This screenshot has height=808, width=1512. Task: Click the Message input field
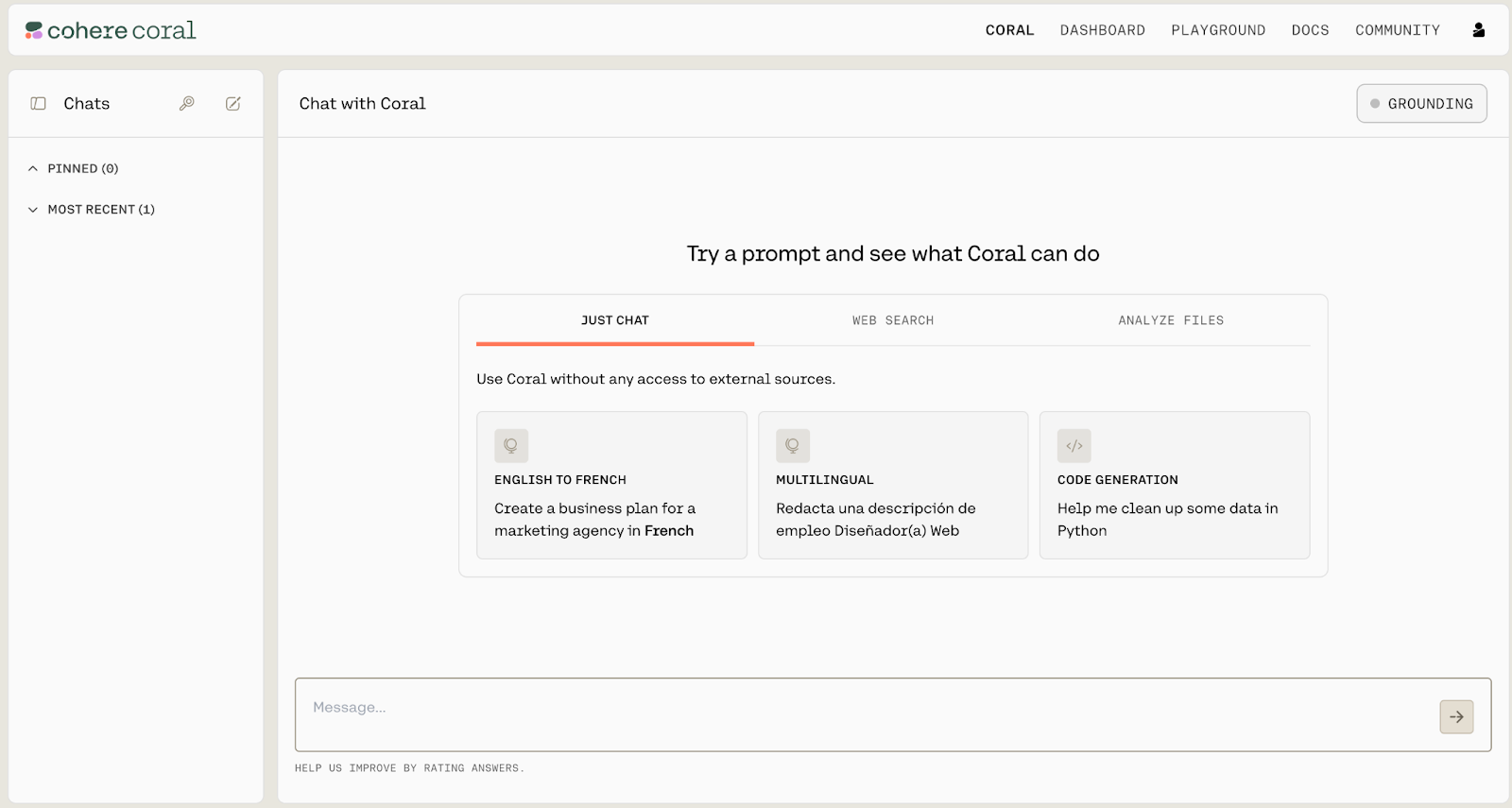click(860, 714)
